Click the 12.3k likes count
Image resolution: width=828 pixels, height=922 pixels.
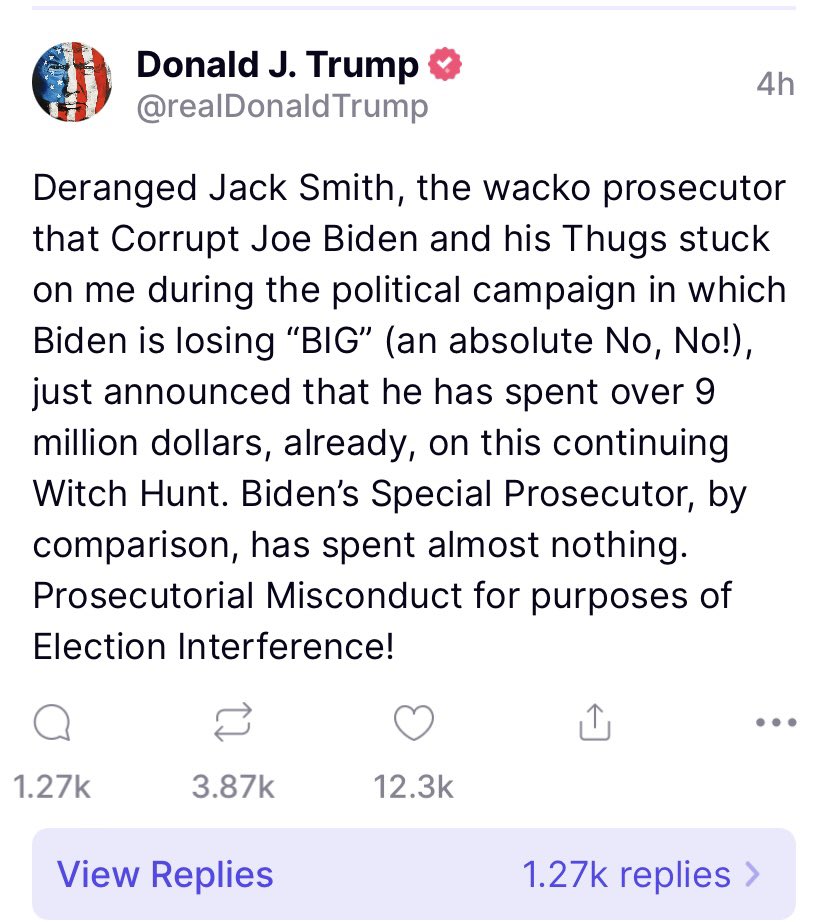tap(413, 788)
